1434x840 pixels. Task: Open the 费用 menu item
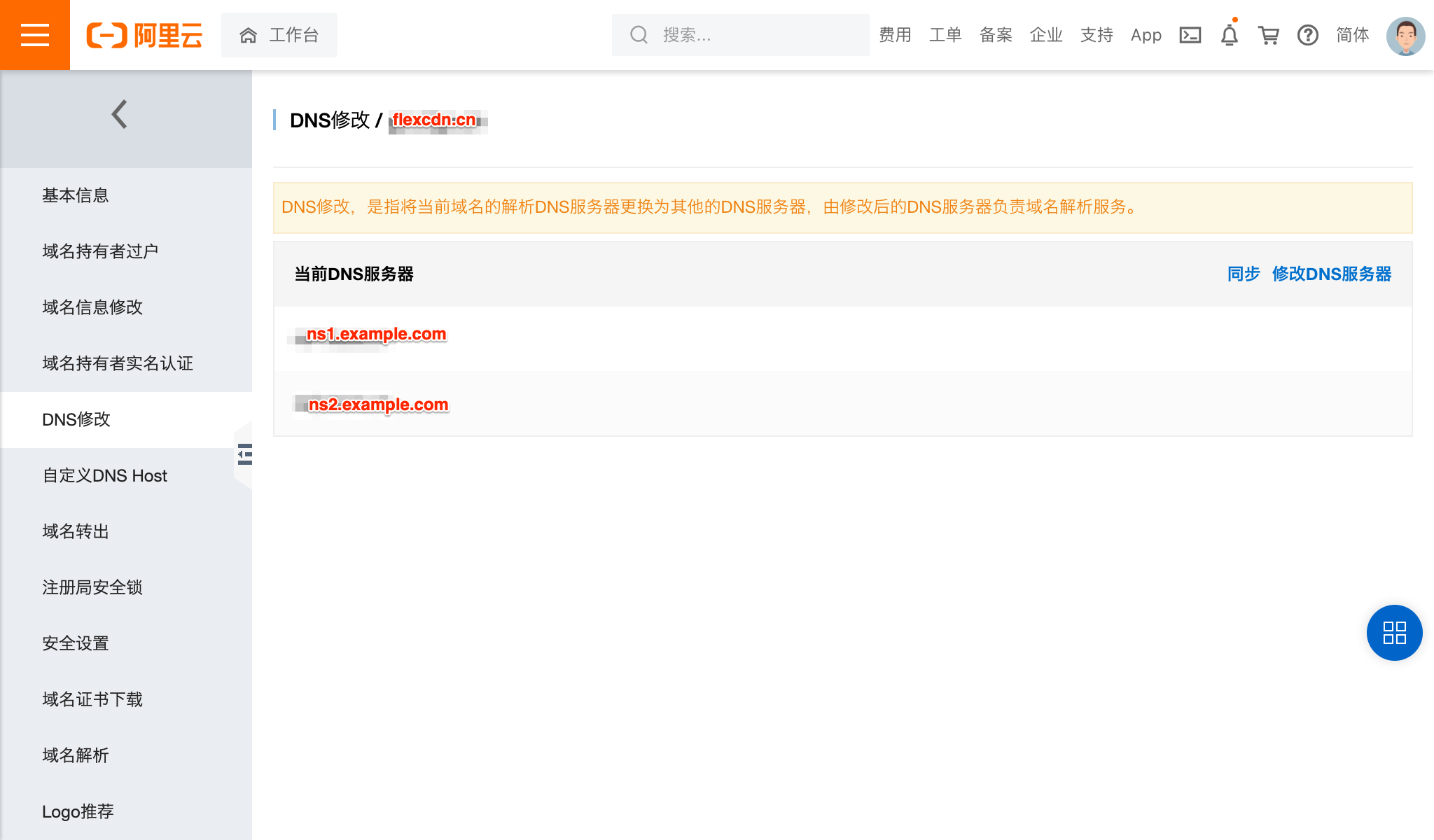[x=895, y=34]
